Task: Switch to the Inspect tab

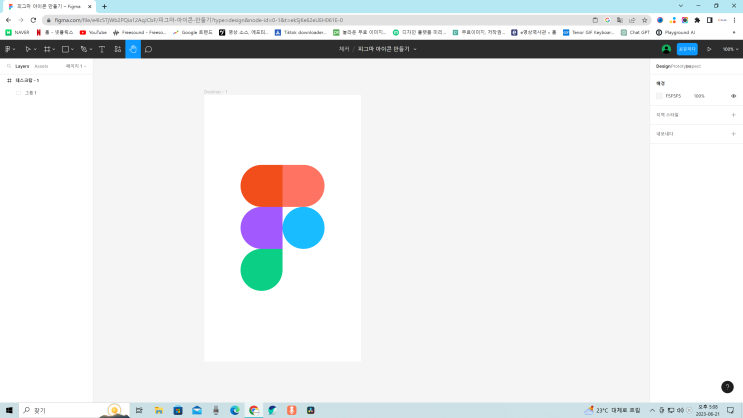Action: tap(694, 66)
